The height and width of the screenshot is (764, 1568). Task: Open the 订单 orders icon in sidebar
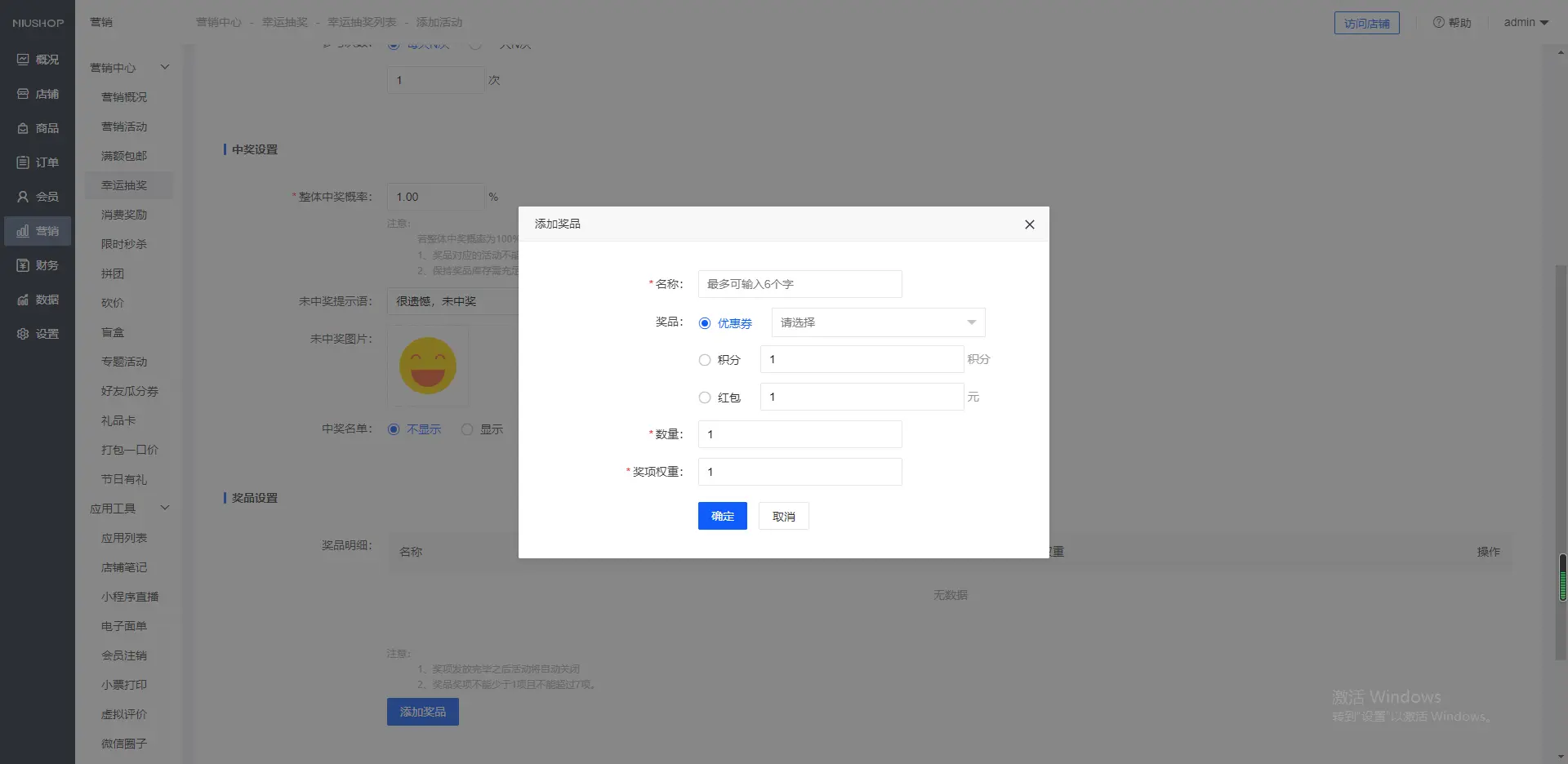point(23,162)
